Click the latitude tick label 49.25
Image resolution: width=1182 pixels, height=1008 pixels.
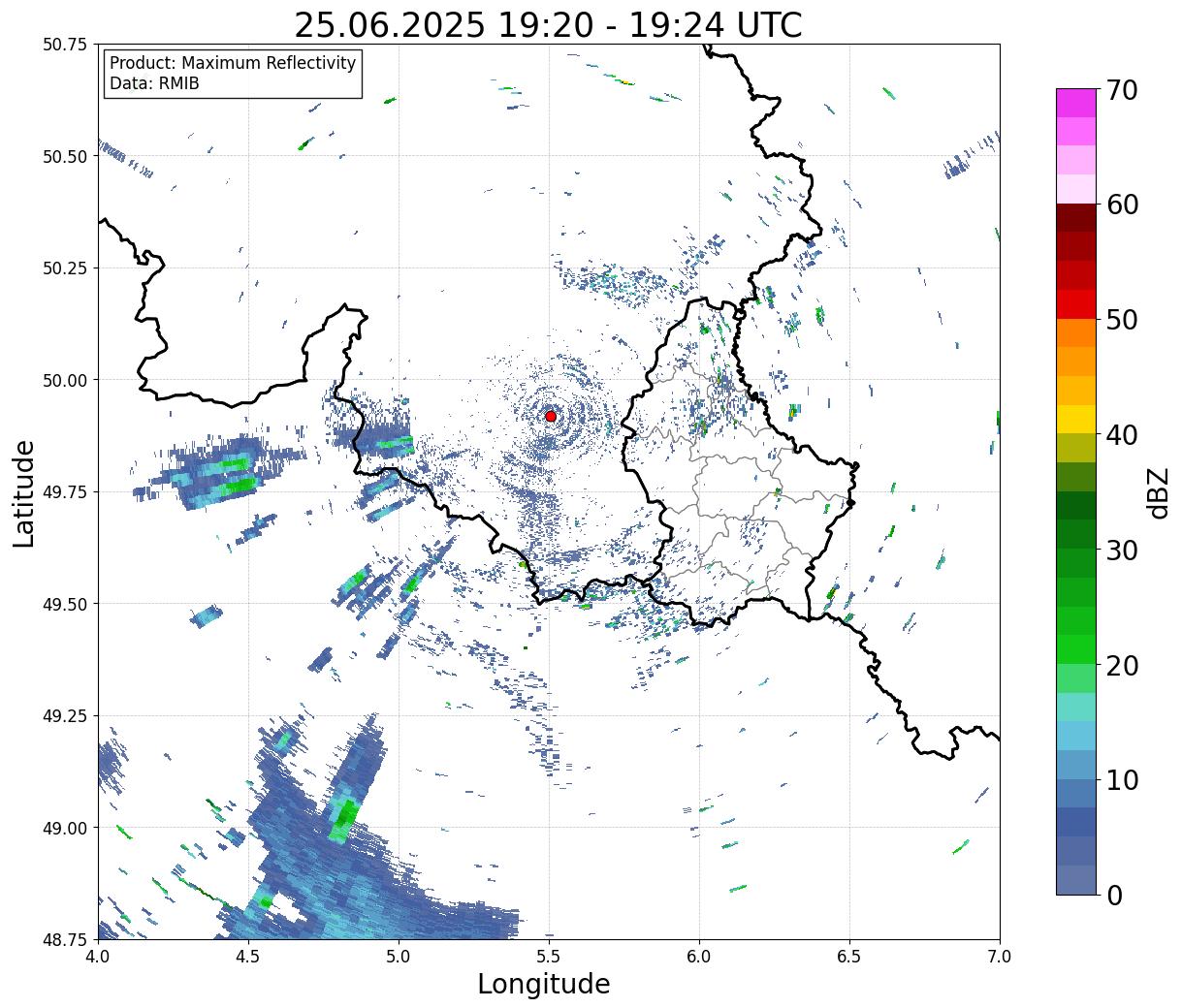(65, 716)
